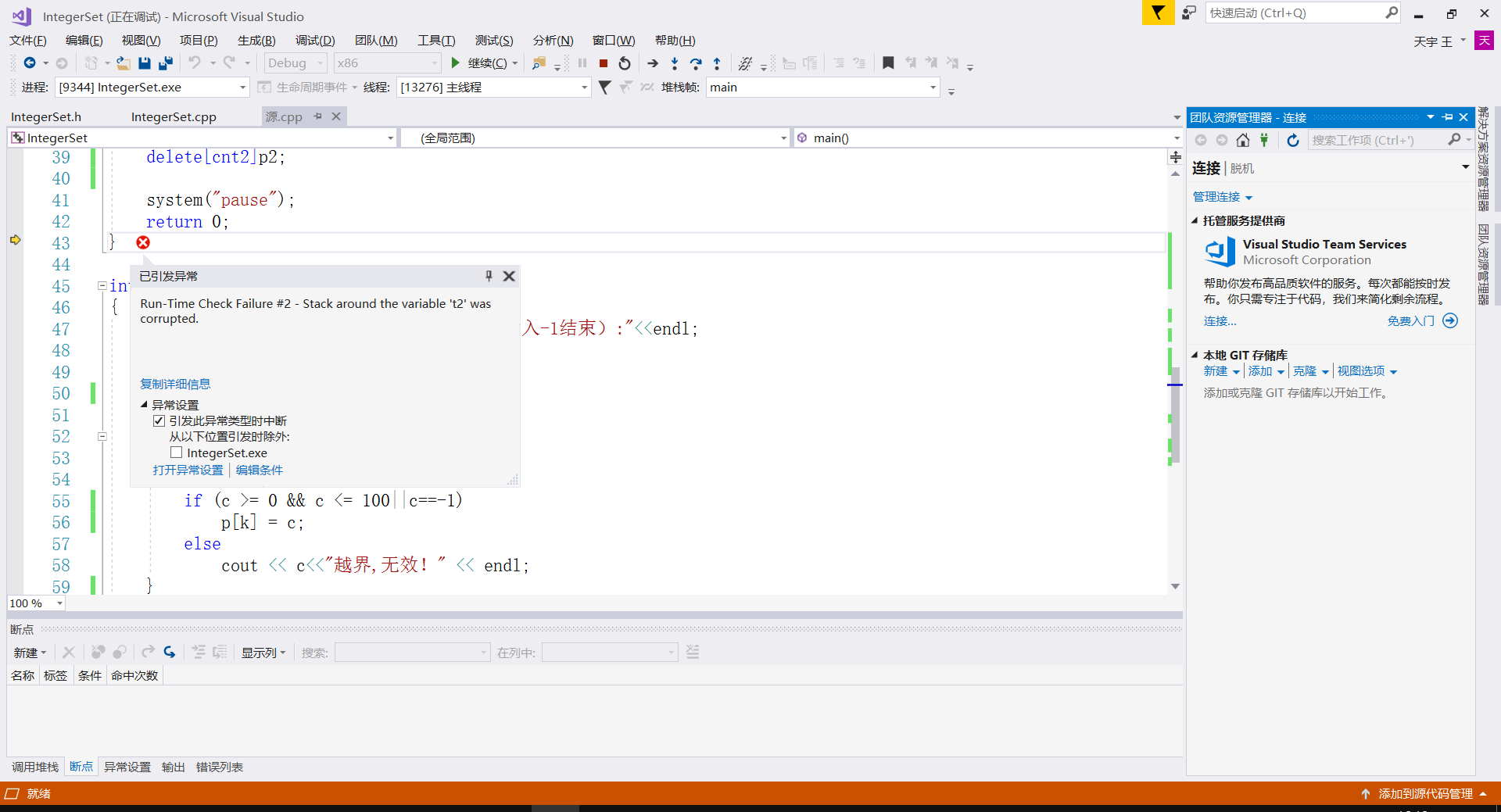Open the Debug menu

pyautogui.click(x=315, y=41)
